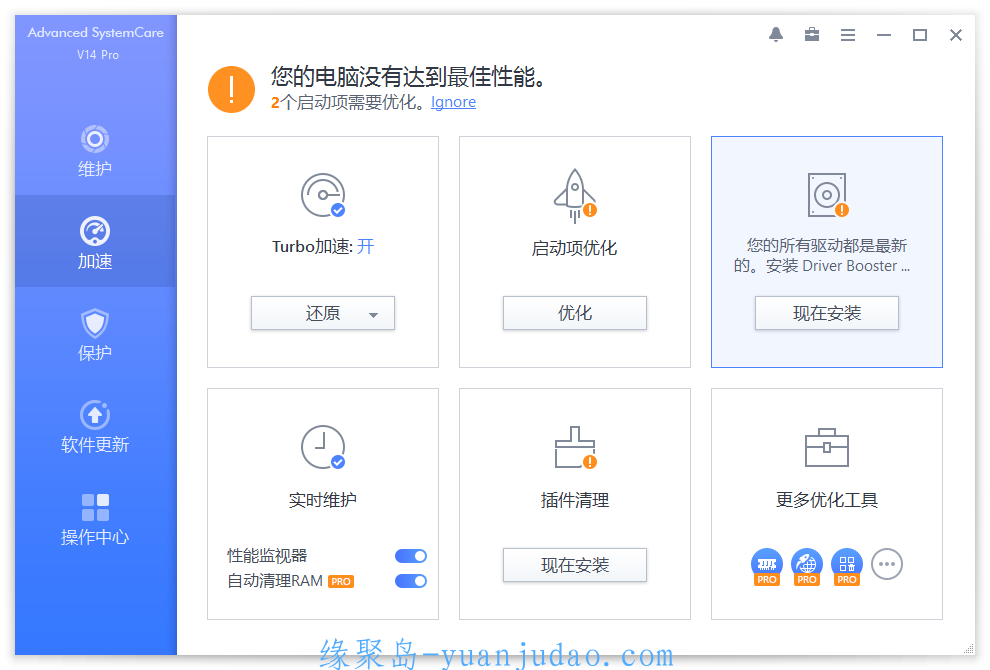Image resolution: width=990 pixels, height=670 pixels.
Task: Click the PRO badge beside 自动清理RAM
Action: (x=341, y=582)
